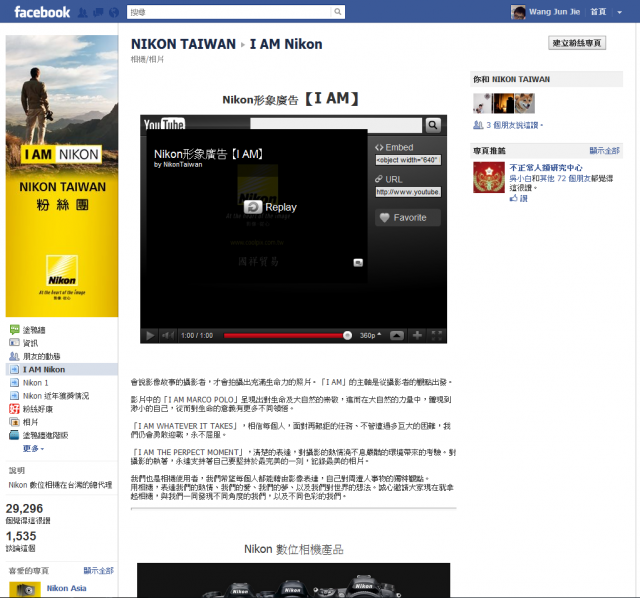Open Wang Jun Jie profile link
This screenshot has width=640, height=598.
554,12
